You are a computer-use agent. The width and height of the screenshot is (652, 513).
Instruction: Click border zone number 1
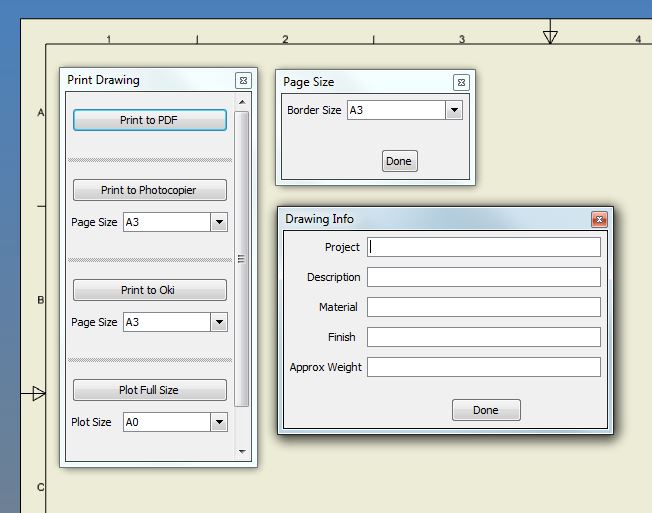109,39
